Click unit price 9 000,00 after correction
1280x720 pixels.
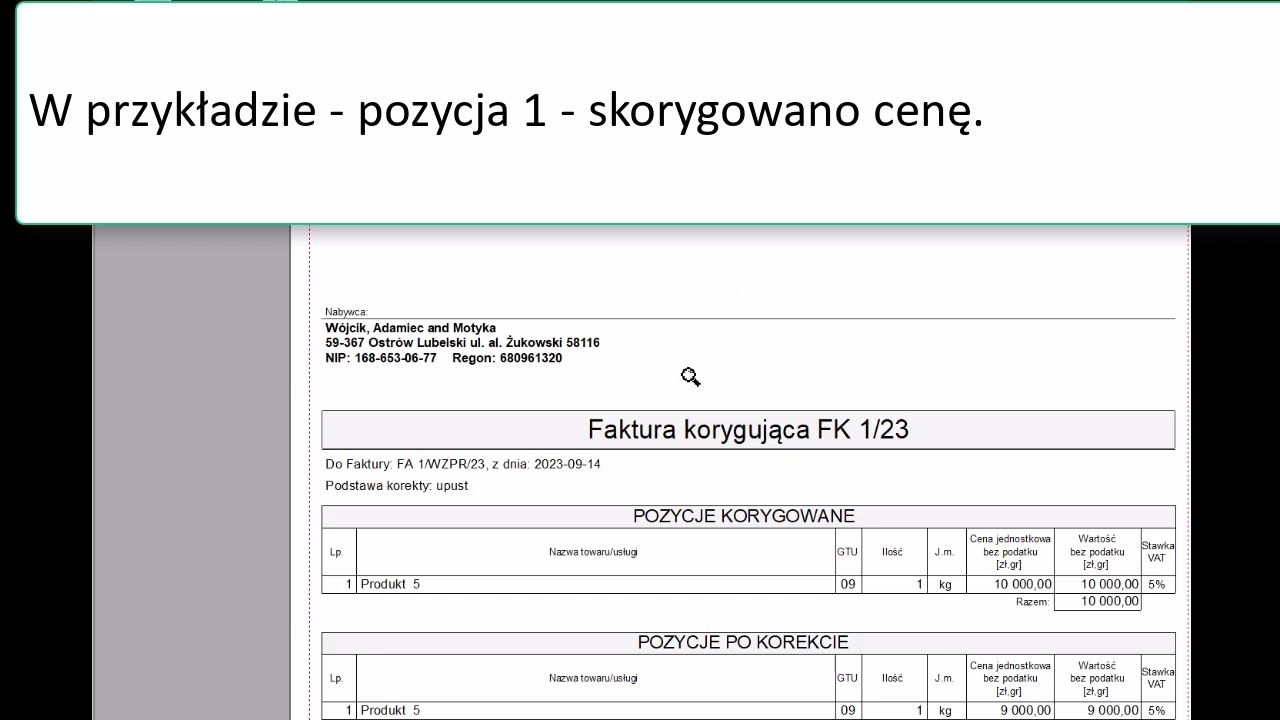pyautogui.click(x=1026, y=710)
